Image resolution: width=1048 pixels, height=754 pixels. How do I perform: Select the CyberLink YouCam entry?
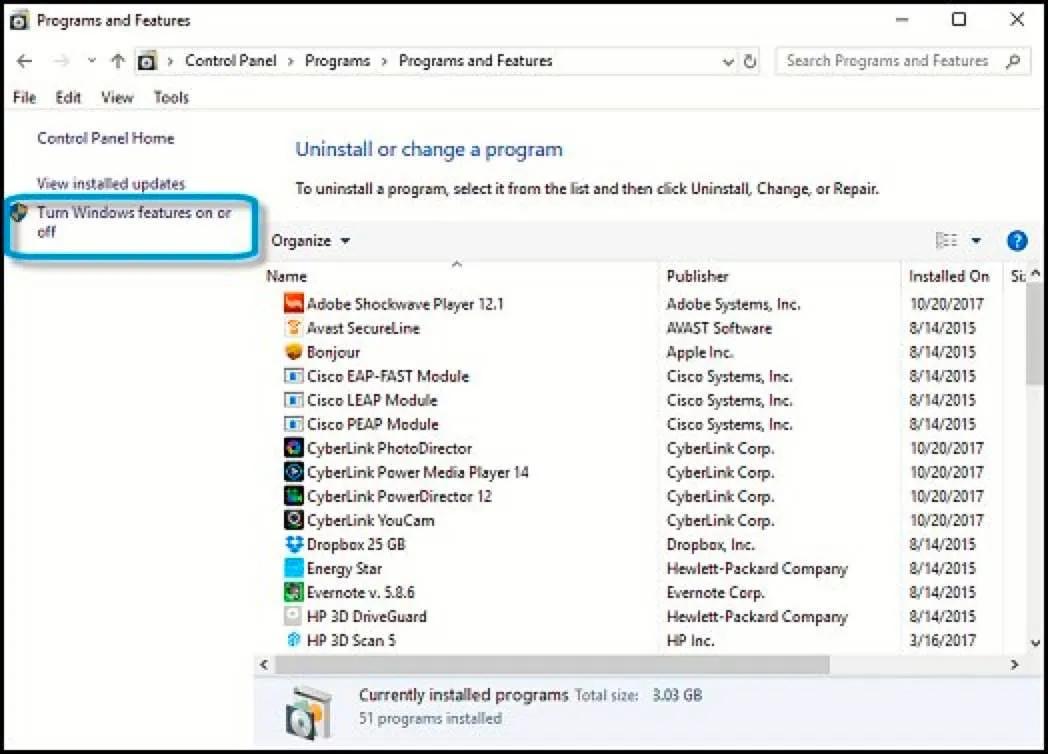[370, 521]
